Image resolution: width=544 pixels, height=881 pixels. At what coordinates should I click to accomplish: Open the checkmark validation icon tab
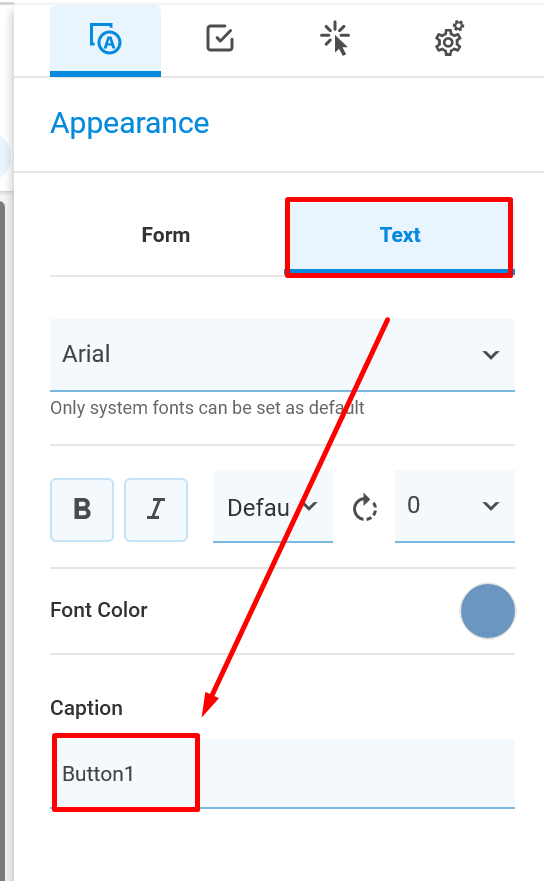point(220,39)
